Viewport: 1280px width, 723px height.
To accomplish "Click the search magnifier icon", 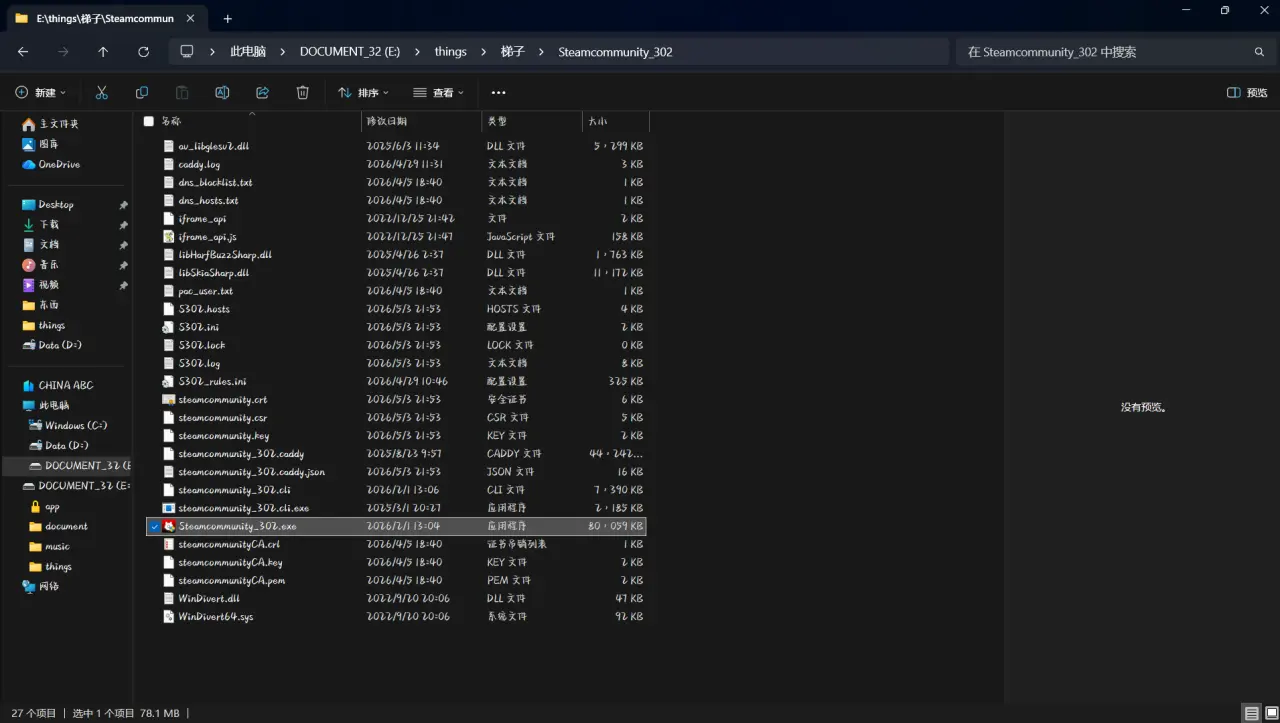I will pos(1259,52).
